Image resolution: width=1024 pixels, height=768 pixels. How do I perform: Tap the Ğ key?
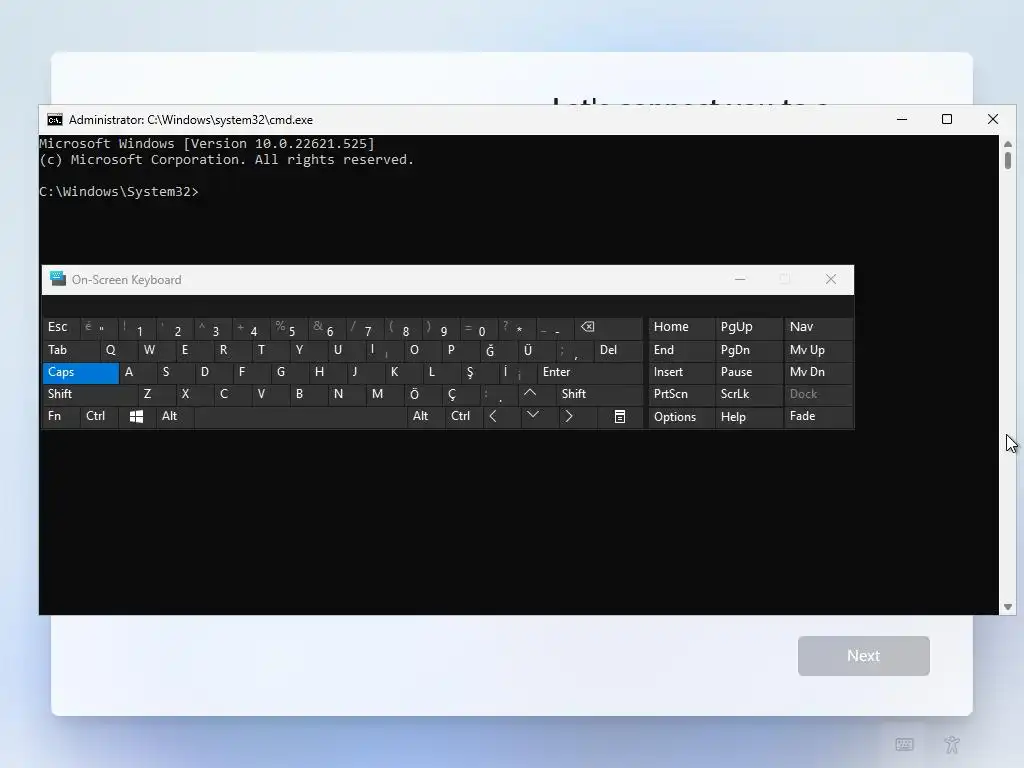[498, 350]
